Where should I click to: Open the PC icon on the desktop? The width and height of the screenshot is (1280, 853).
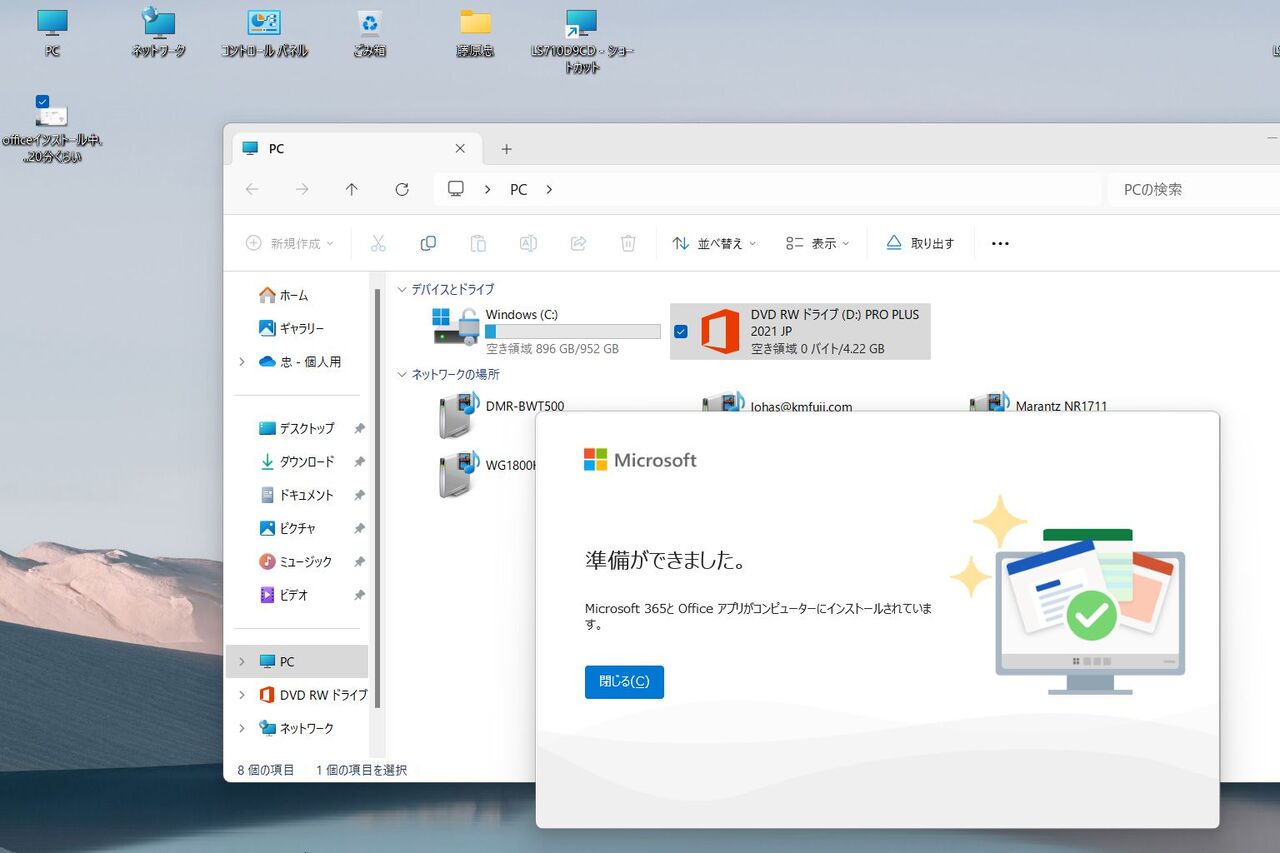point(52,31)
